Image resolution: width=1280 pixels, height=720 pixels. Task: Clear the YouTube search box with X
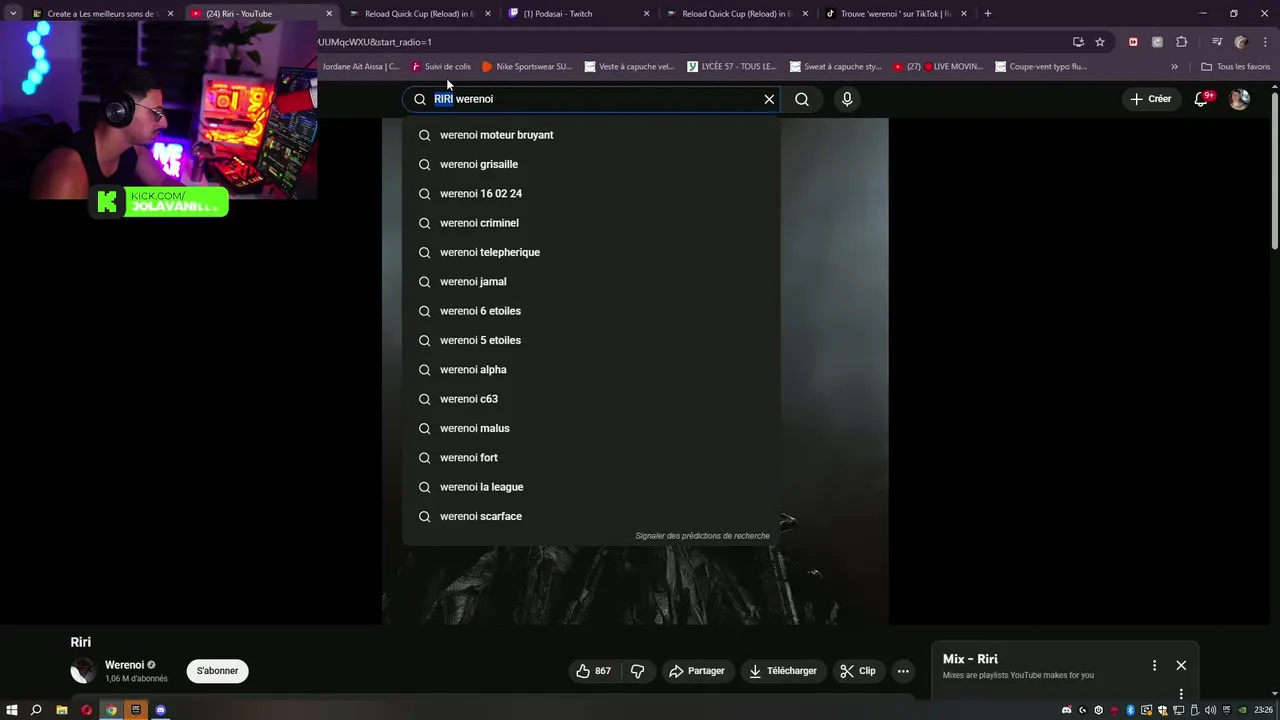pos(769,99)
